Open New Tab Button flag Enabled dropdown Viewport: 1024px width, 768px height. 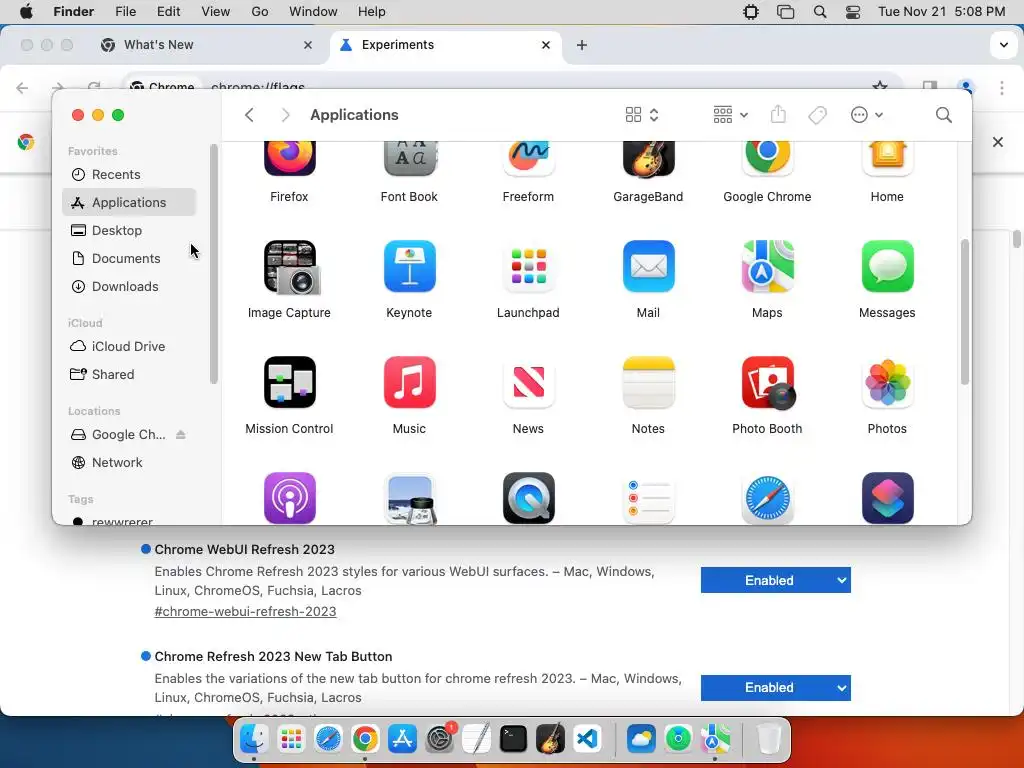click(775, 688)
